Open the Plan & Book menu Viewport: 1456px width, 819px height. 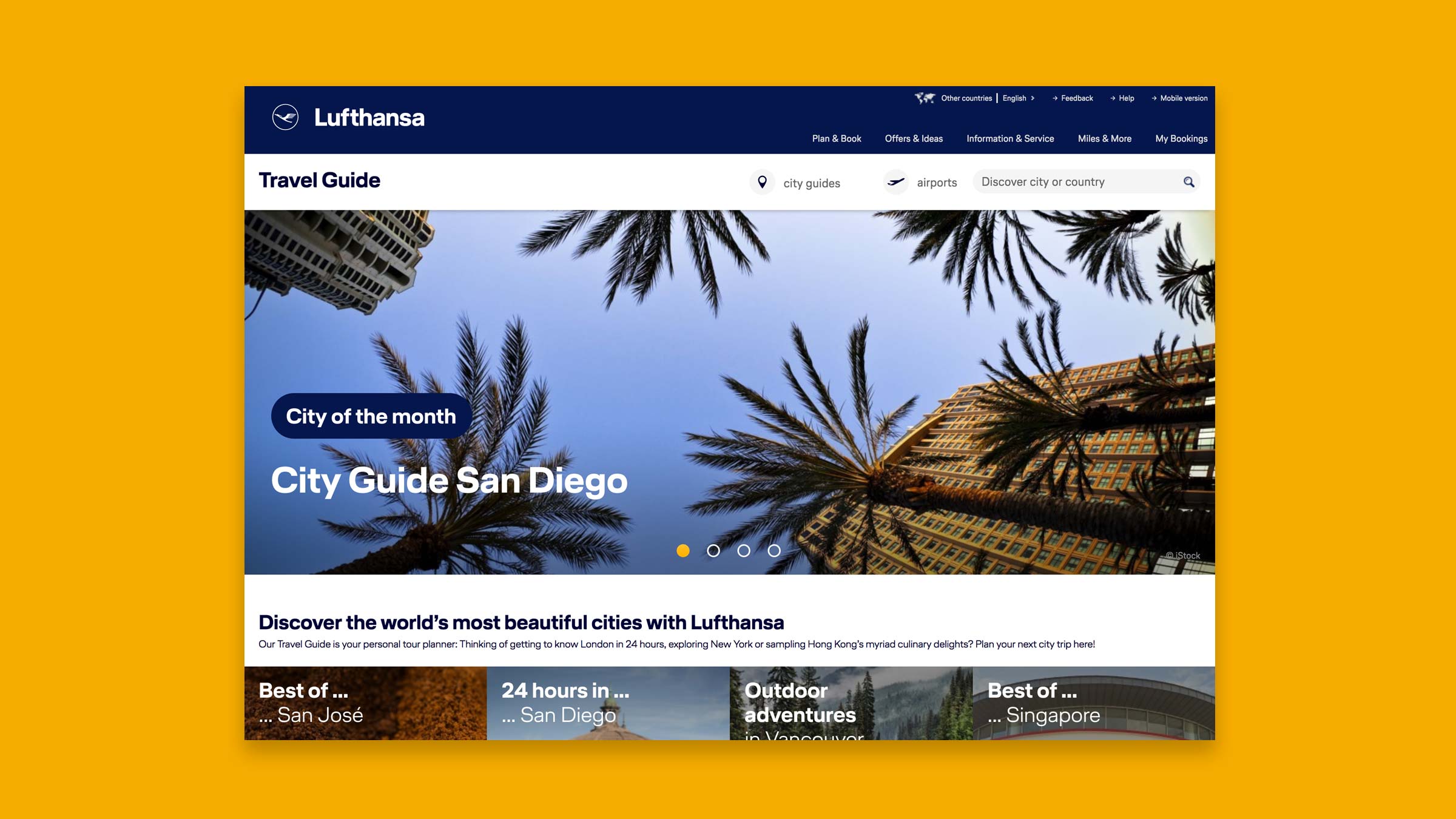click(837, 139)
